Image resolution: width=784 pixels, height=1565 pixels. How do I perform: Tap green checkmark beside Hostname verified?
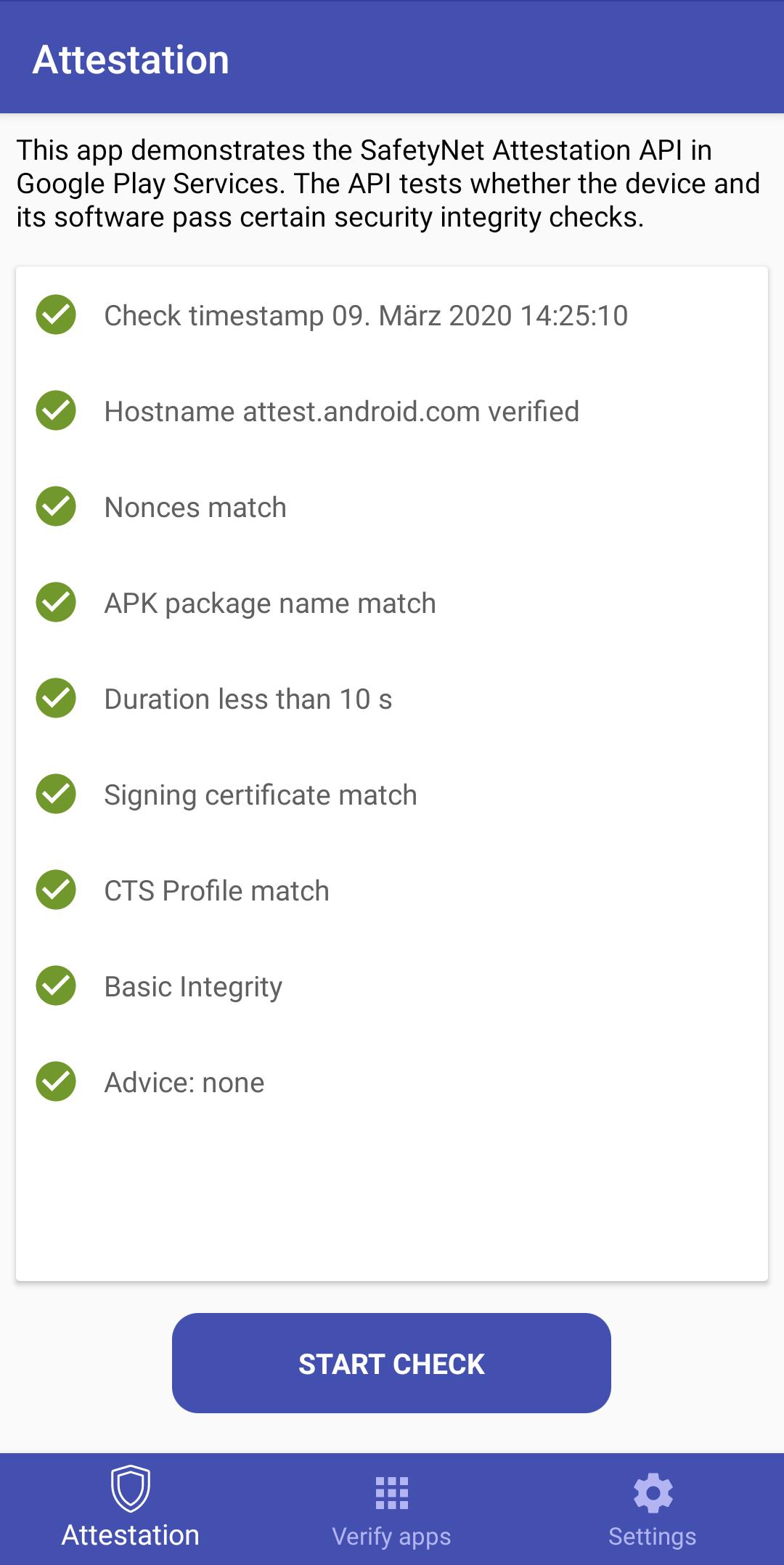56,411
